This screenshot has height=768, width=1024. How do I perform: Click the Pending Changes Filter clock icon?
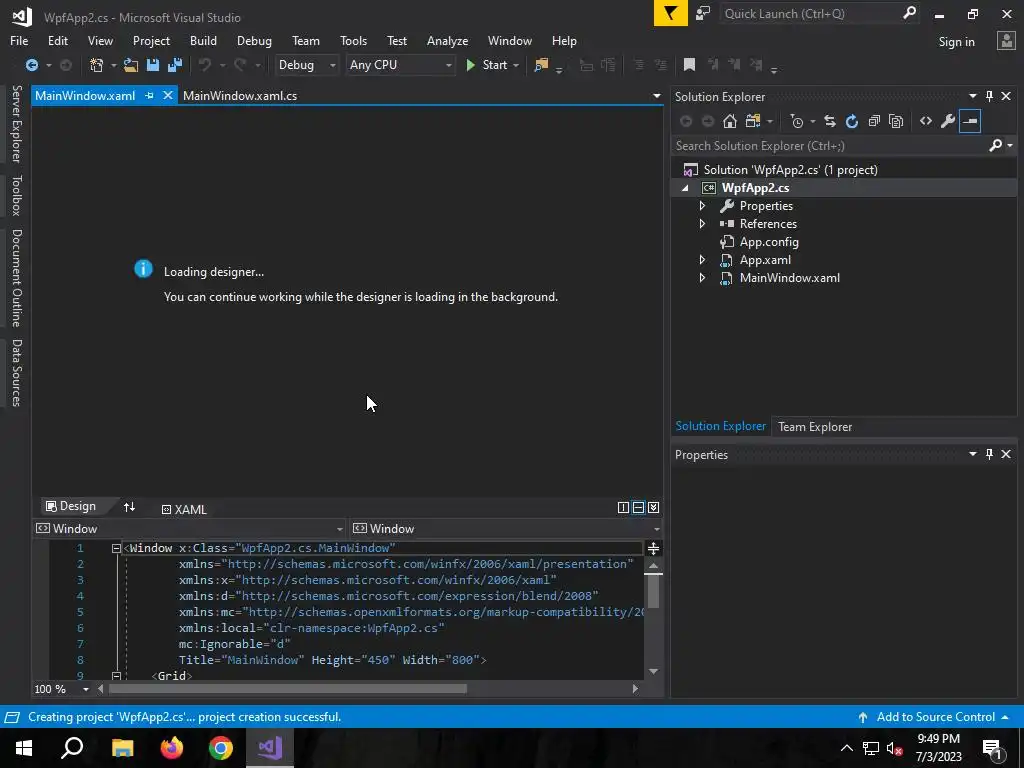click(x=796, y=121)
